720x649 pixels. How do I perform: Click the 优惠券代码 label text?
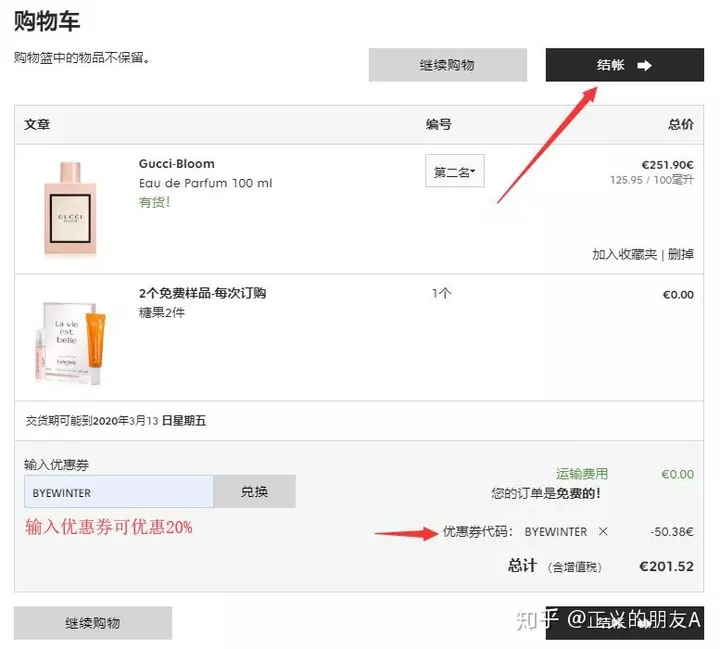coord(478,531)
